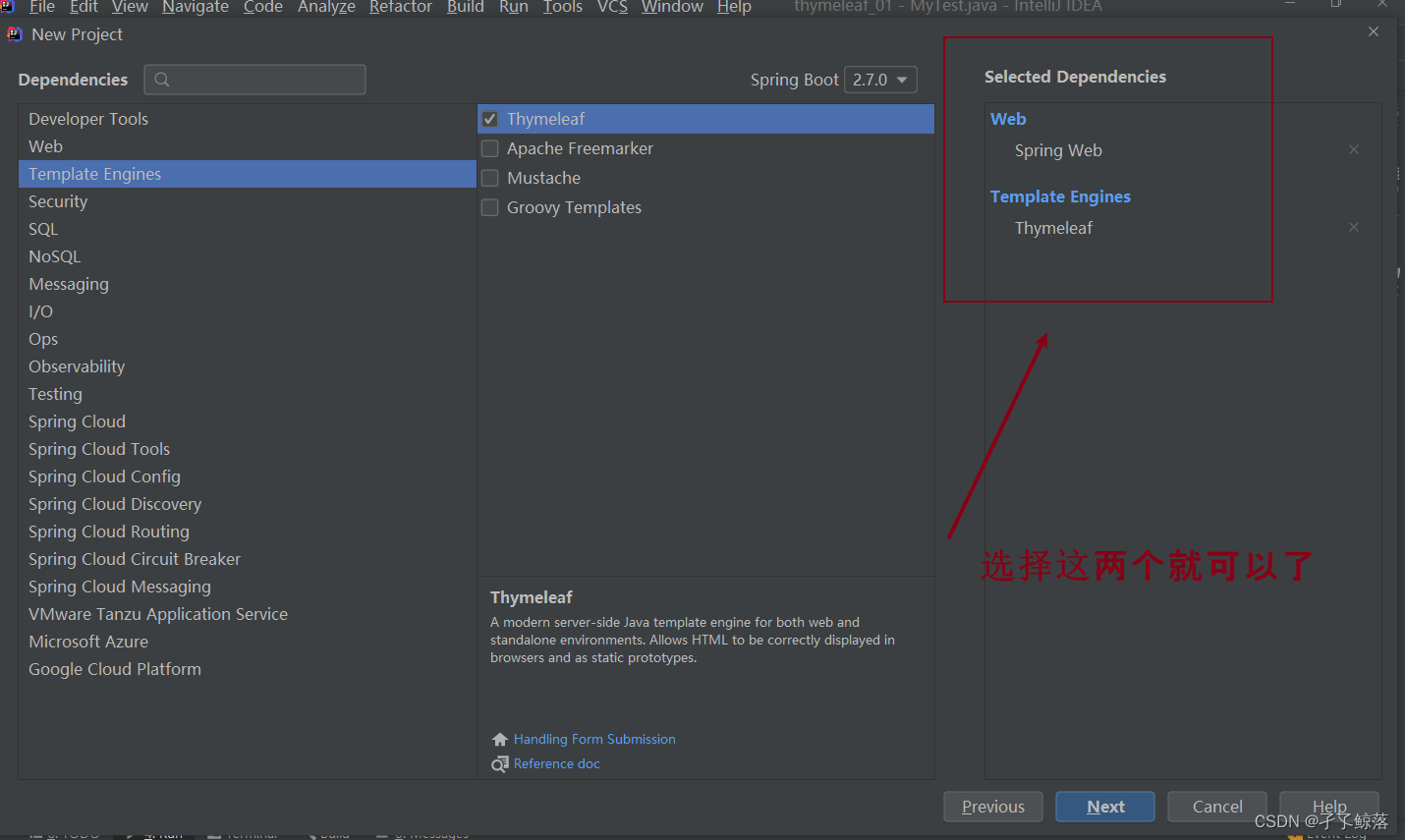Open the Handling Form Submission link

pos(594,739)
